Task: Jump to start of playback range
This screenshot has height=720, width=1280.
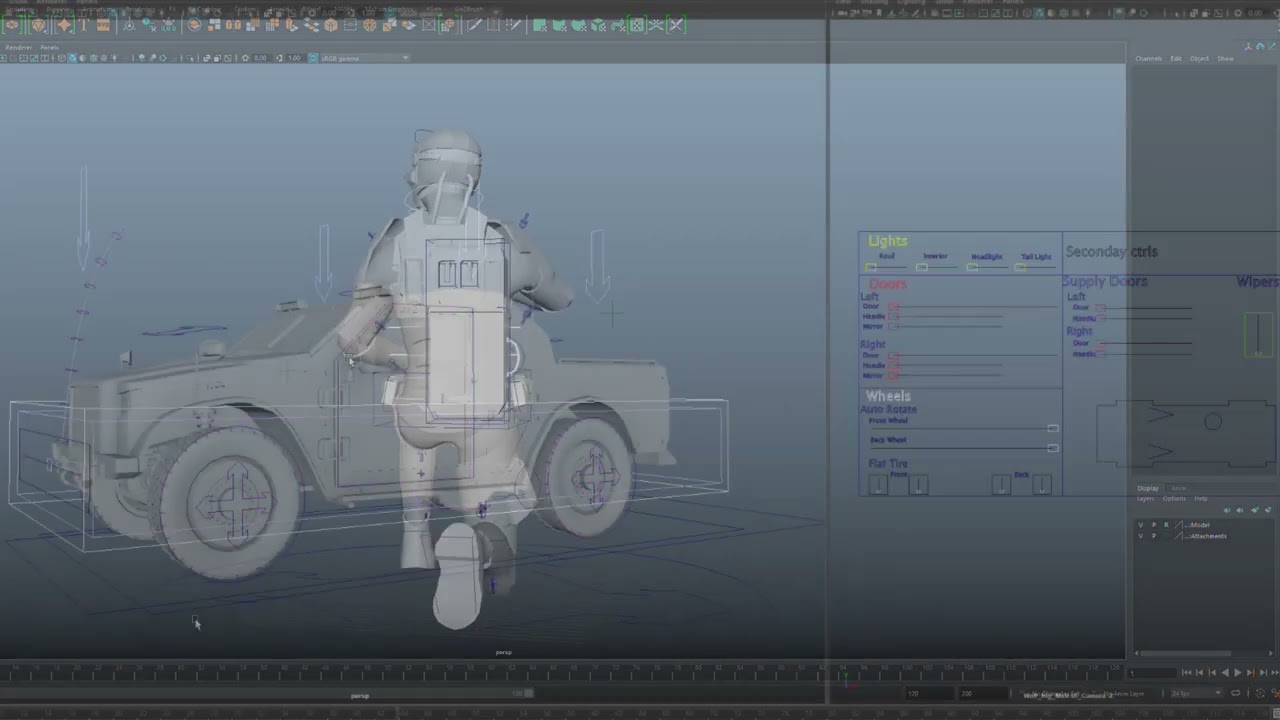Action: 1187,673
